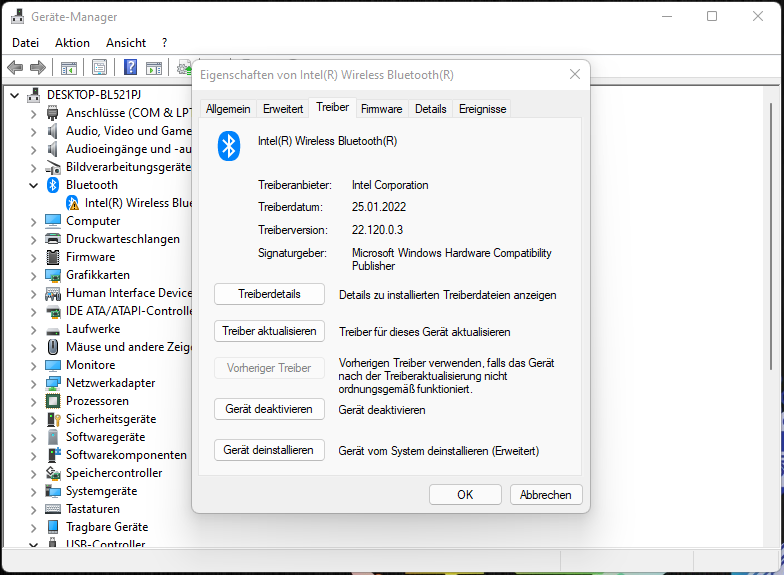The width and height of the screenshot is (784, 575).
Task: Open the Aktion menu
Action: (72, 43)
